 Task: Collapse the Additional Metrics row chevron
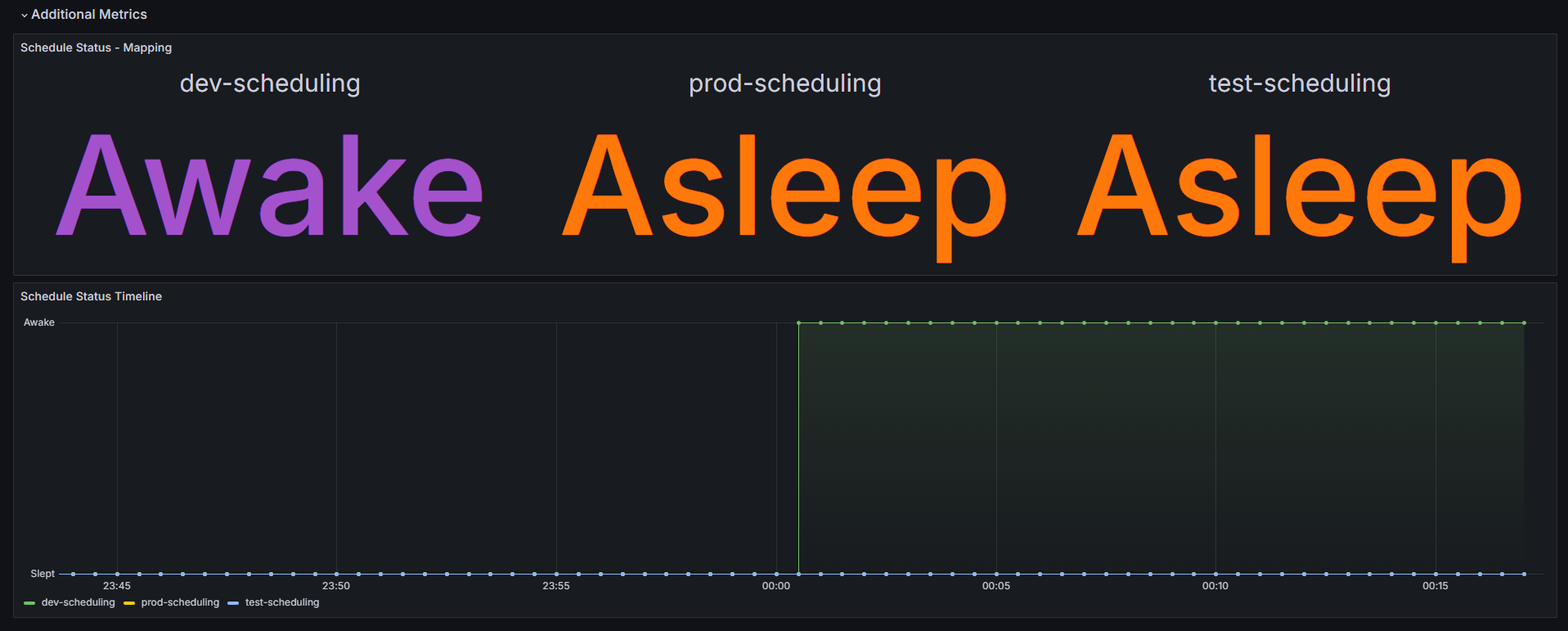(25, 16)
